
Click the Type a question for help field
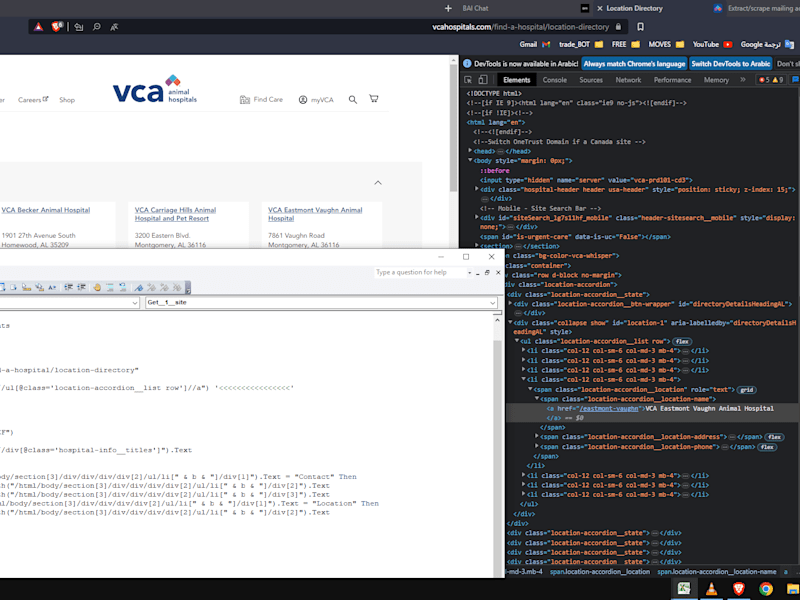419,272
